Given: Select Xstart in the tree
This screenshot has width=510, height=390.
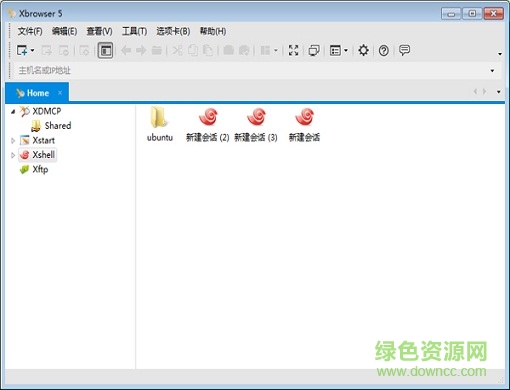Looking at the screenshot, I should click(x=43, y=140).
